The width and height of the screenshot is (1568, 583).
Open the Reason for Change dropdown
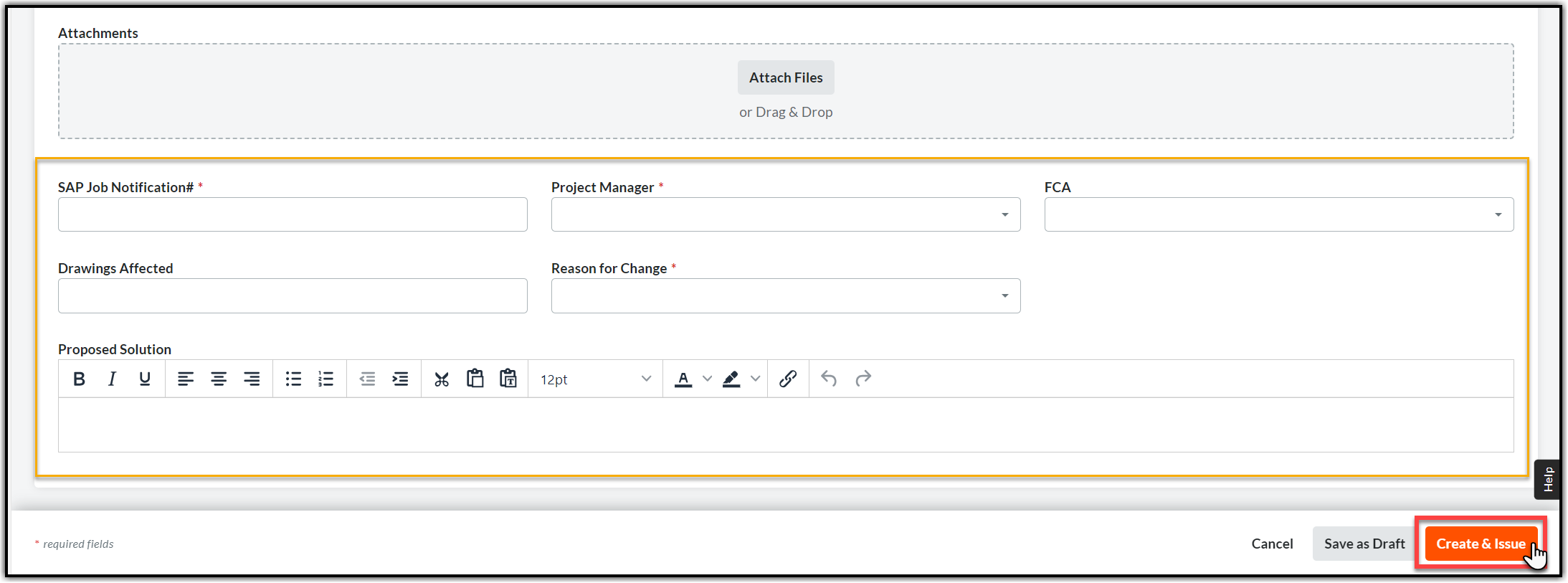point(786,295)
